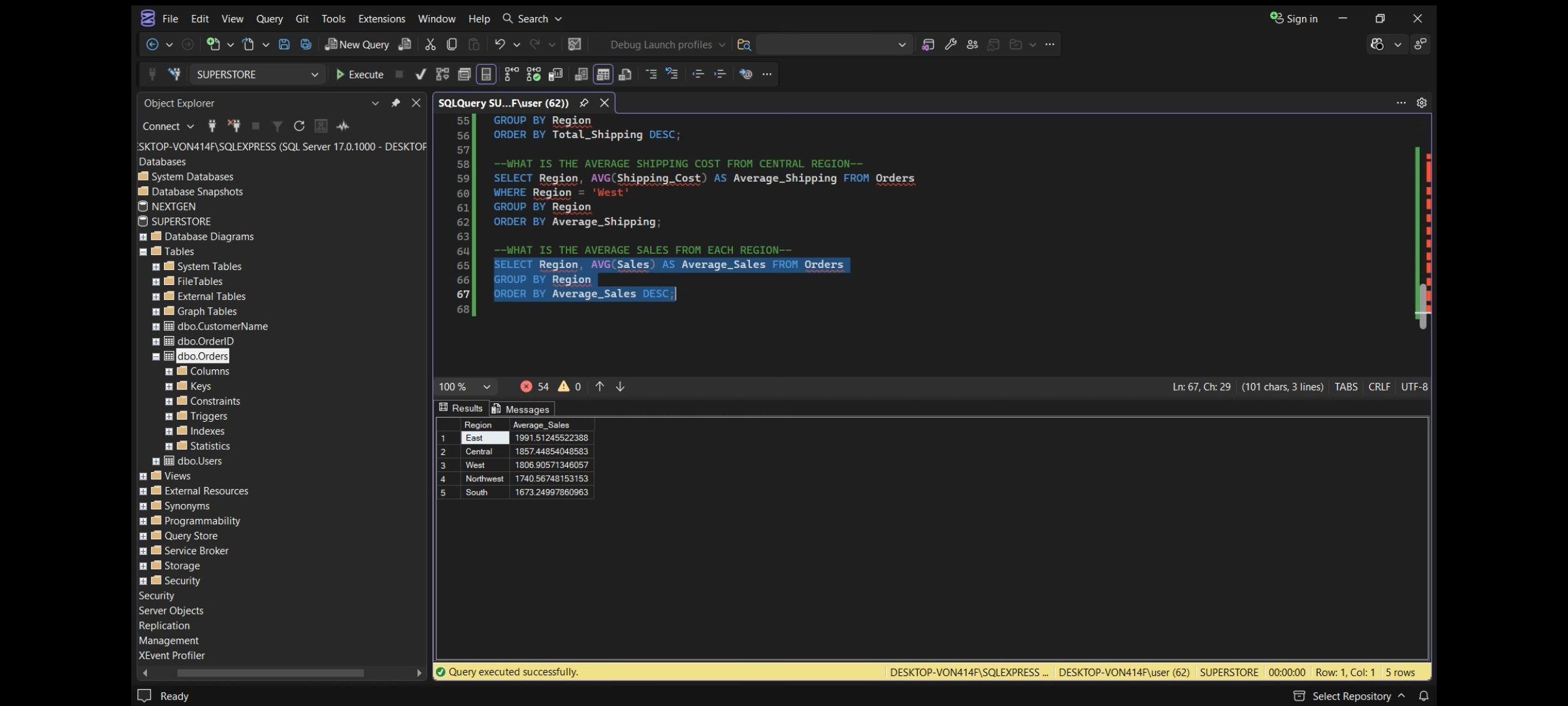Toggle Results to Text output mode
1568x706 pixels.
point(581,75)
